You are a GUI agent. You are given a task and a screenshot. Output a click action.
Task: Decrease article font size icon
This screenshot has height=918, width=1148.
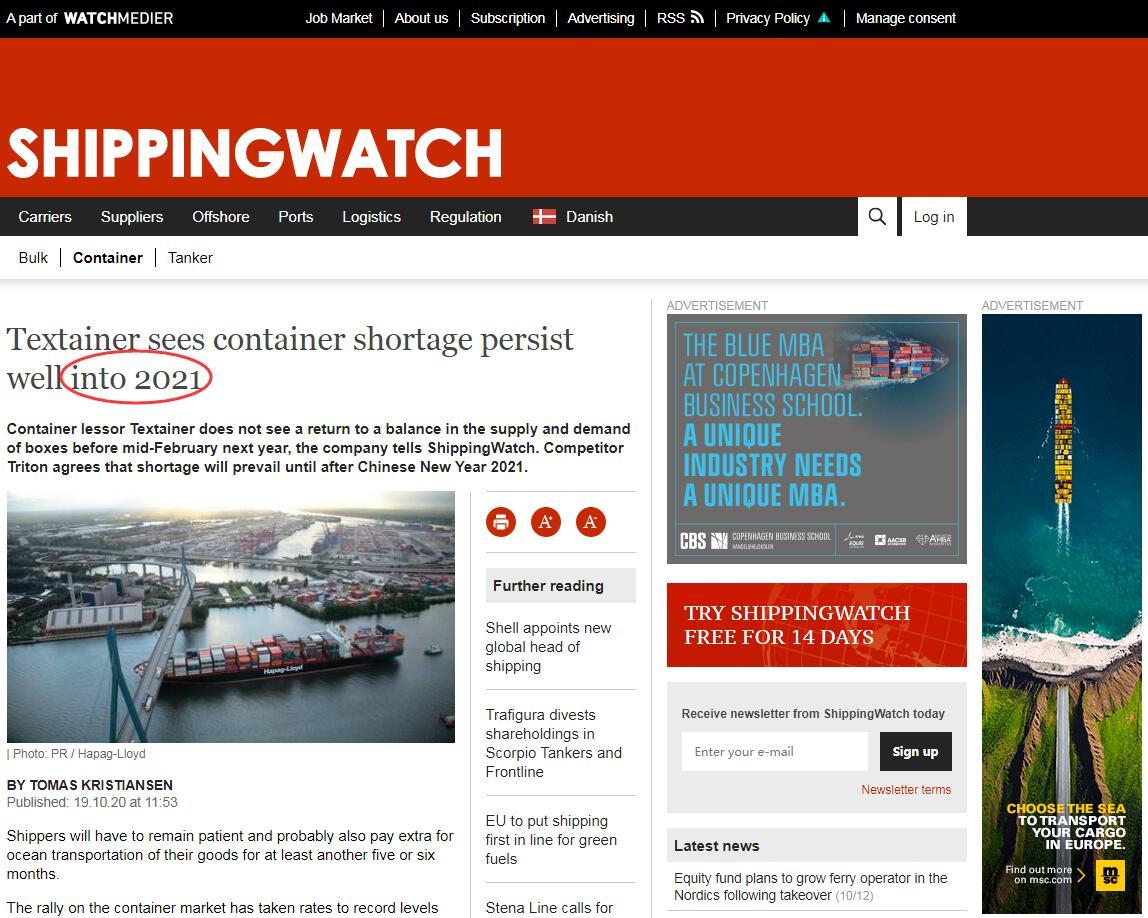point(591,522)
